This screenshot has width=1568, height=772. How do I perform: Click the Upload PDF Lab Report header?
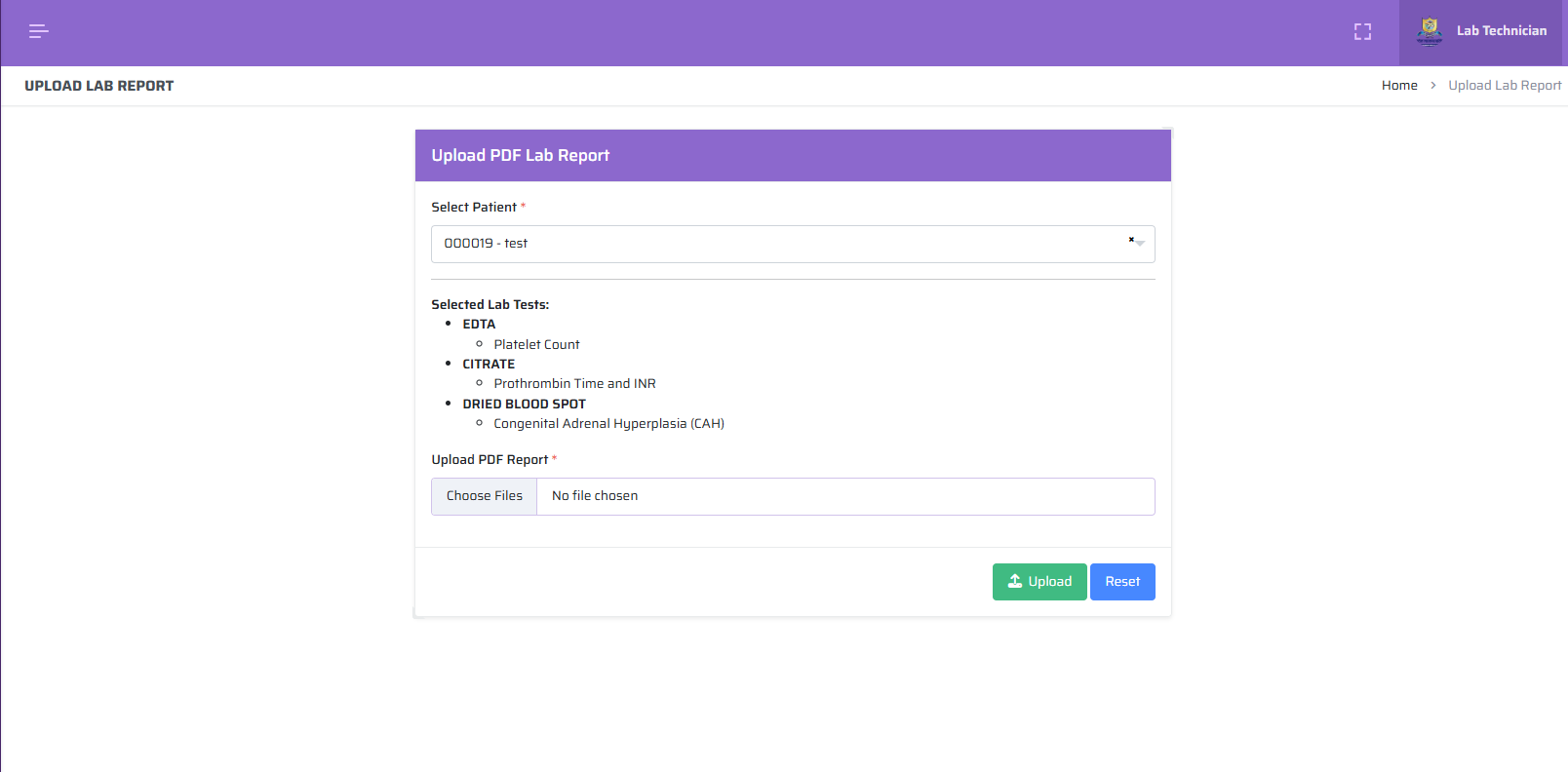pyautogui.click(x=520, y=156)
